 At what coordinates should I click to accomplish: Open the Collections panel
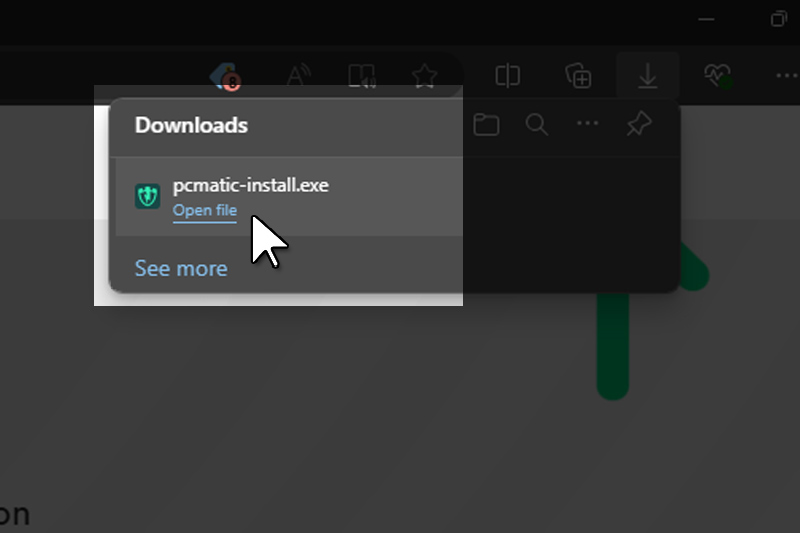pyautogui.click(x=578, y=76)
